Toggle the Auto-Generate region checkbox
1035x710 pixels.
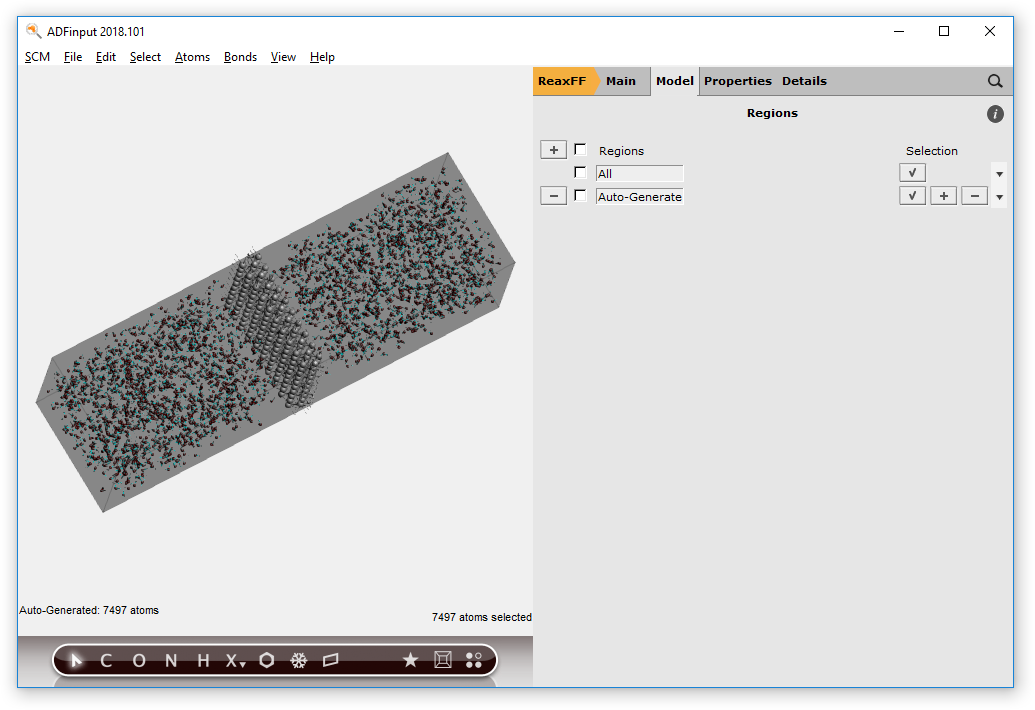pos(580,195)
